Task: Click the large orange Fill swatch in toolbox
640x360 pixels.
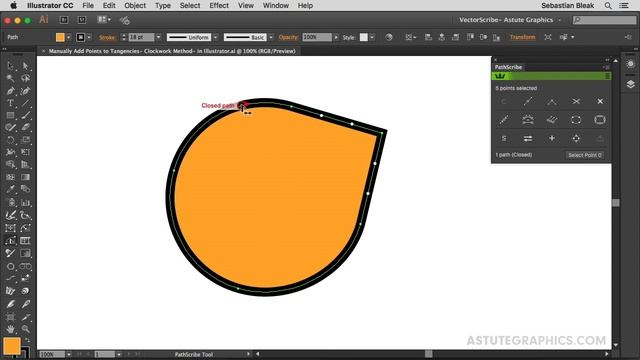Action: click(x=12, y=346)
